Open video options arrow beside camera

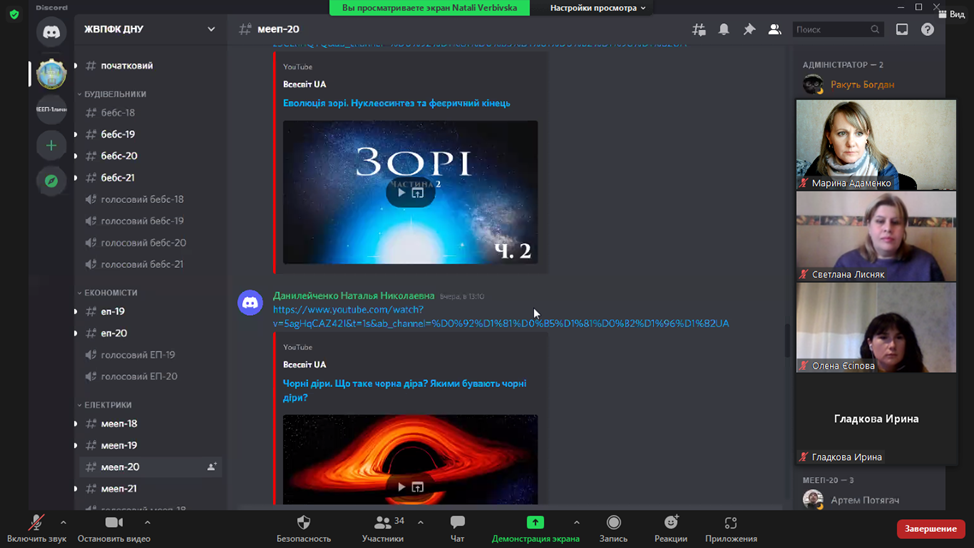[147, 523]
